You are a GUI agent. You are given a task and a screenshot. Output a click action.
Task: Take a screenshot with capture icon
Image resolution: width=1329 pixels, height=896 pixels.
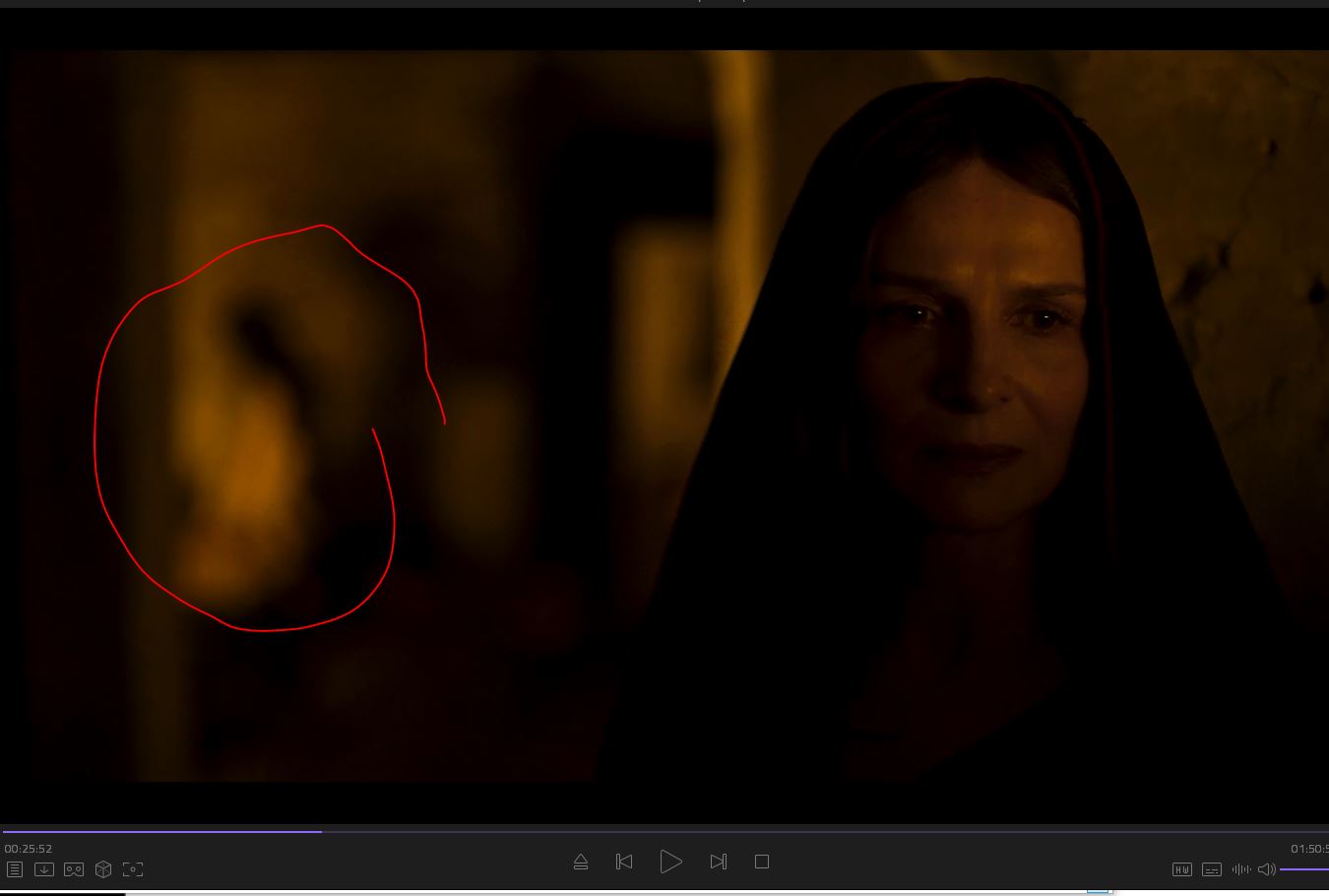(x=133, y=869)
